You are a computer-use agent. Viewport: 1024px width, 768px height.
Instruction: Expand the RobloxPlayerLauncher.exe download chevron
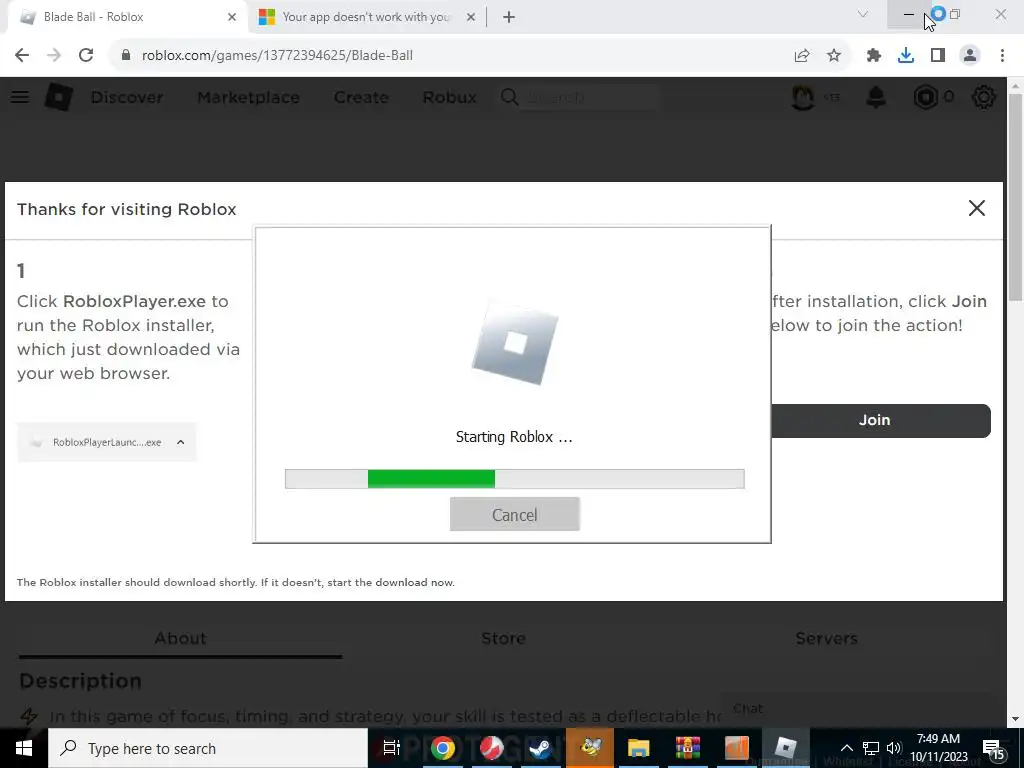[180, 442]
